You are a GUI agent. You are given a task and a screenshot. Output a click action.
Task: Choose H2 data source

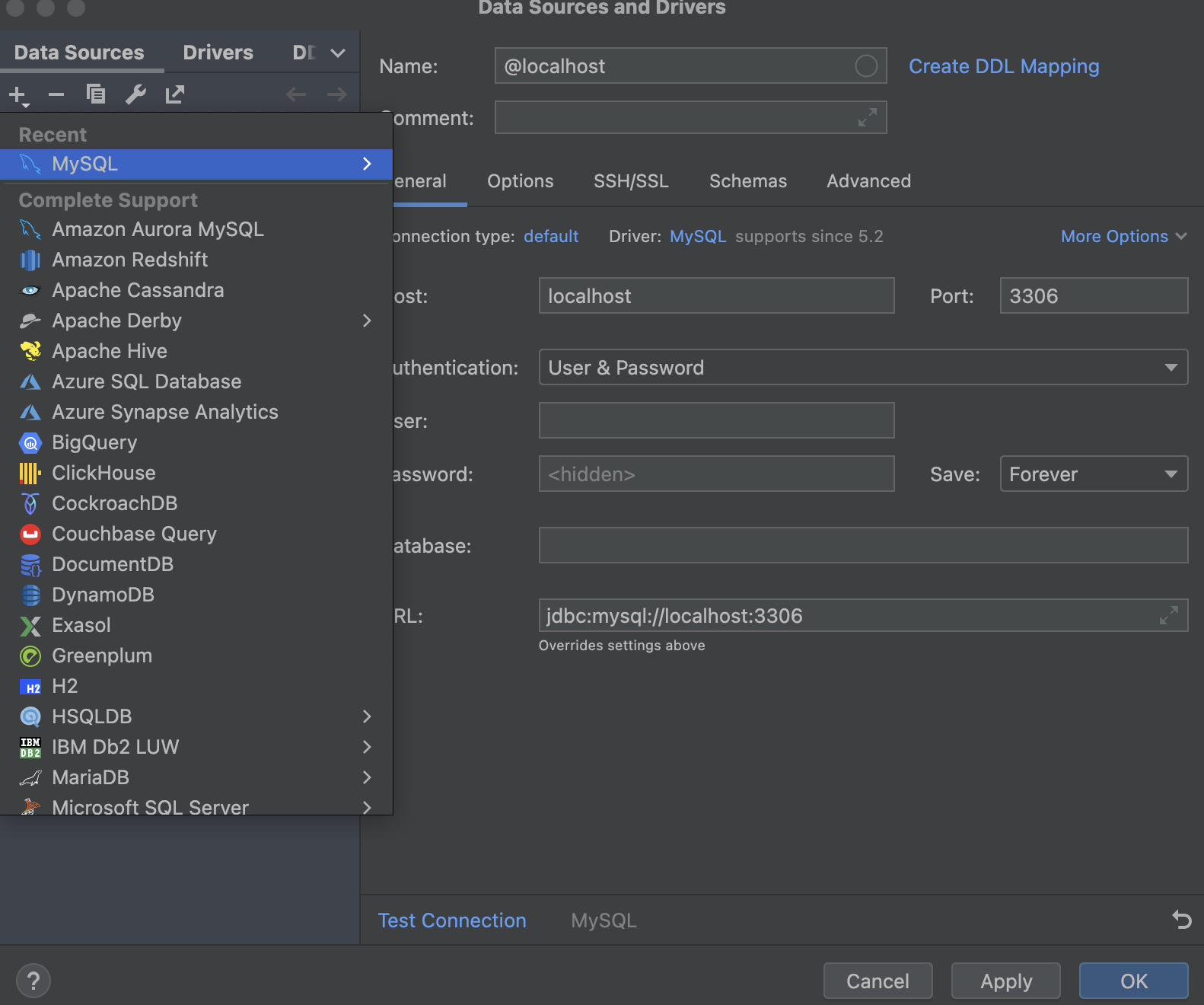point(196,686)
